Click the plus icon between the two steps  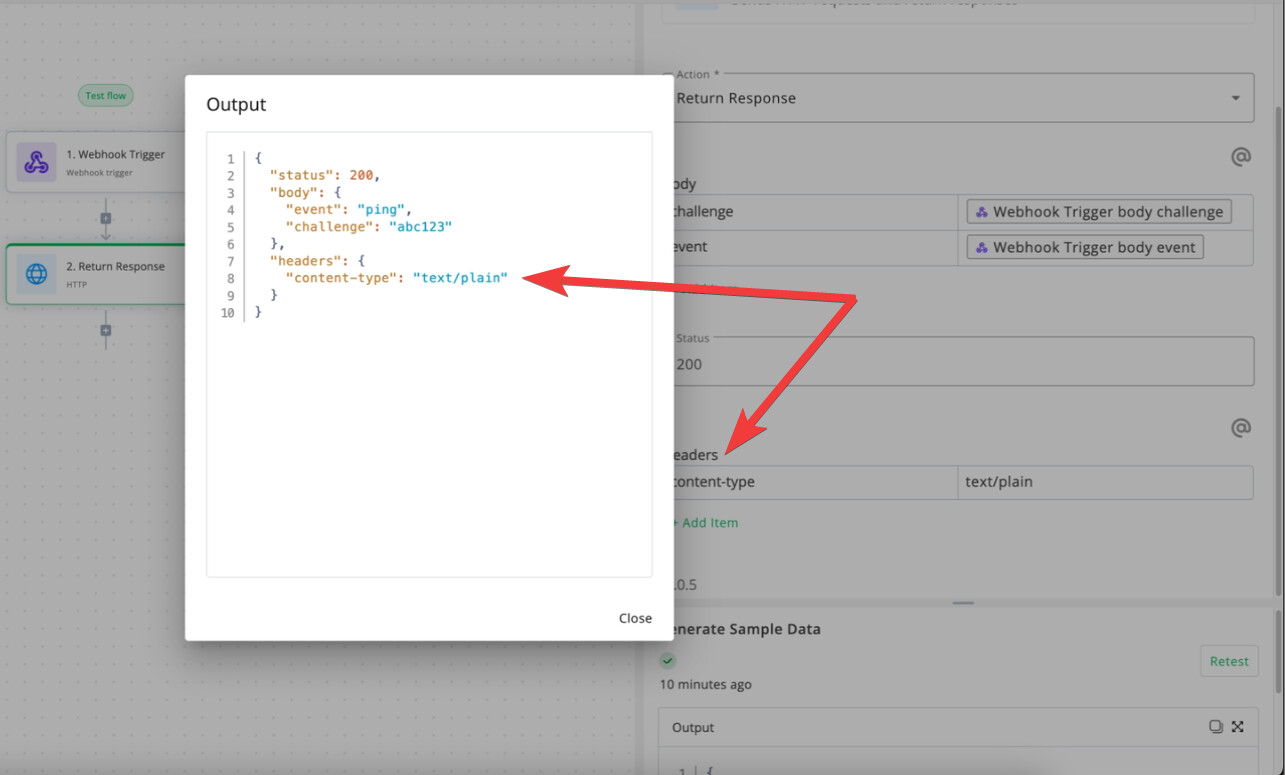106,218
